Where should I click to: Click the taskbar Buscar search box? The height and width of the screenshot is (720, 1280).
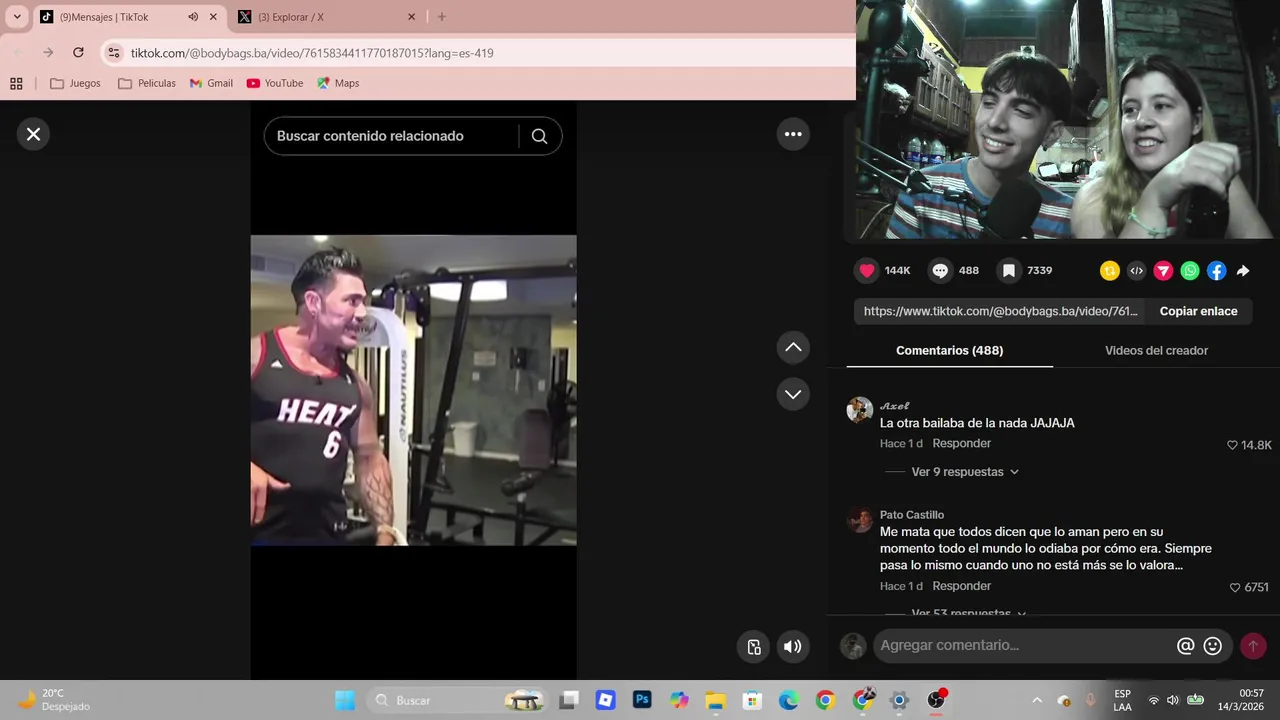coord(457,700)
